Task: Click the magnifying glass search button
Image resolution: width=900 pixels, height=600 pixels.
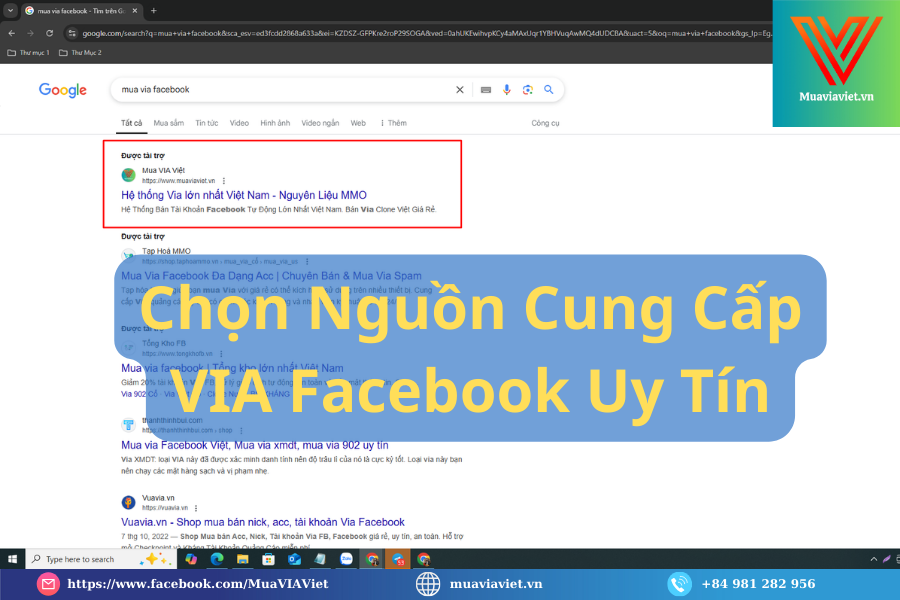Action: coord(549,90)
